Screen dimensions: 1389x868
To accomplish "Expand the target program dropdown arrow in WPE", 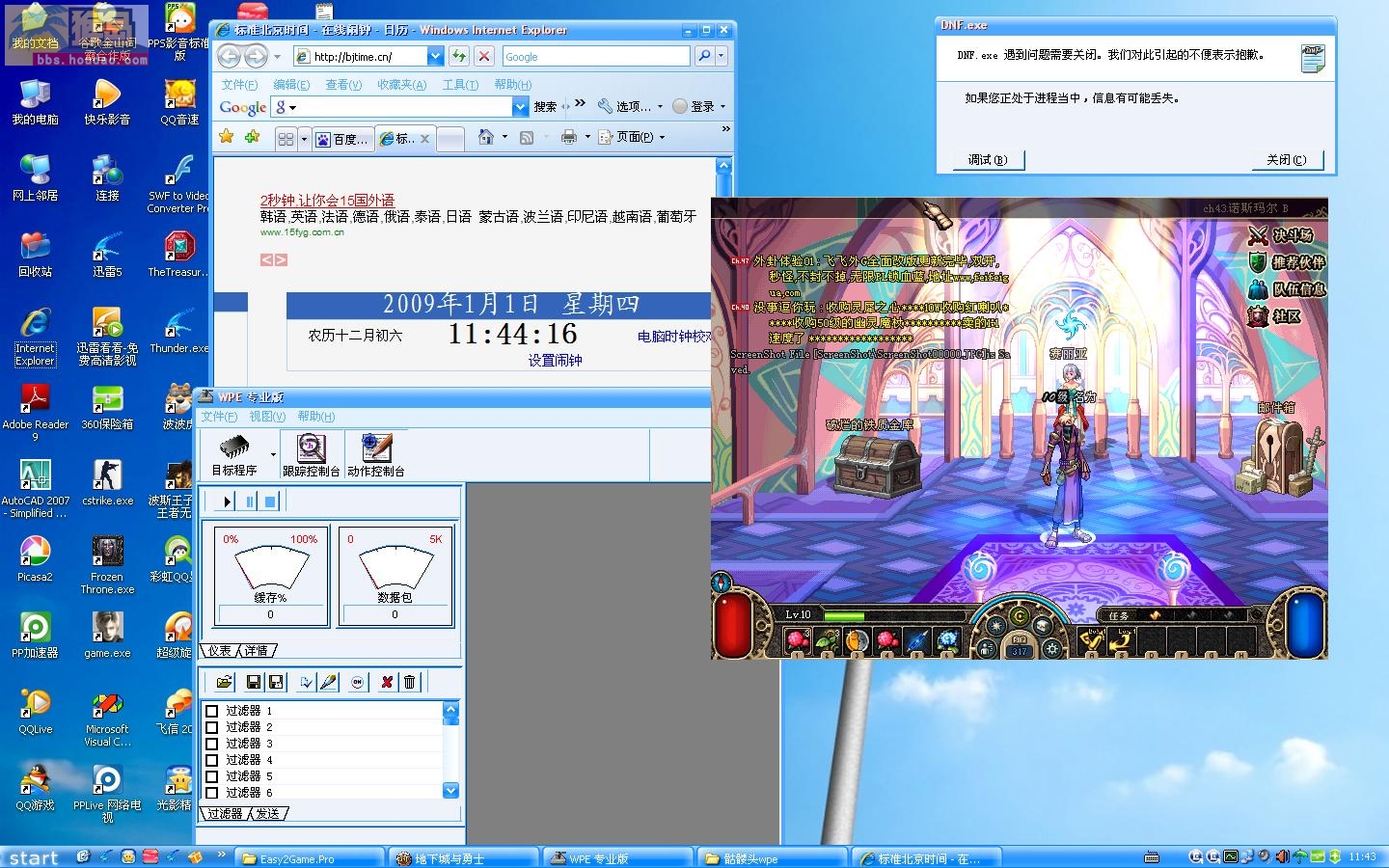I will coord(273,454).
